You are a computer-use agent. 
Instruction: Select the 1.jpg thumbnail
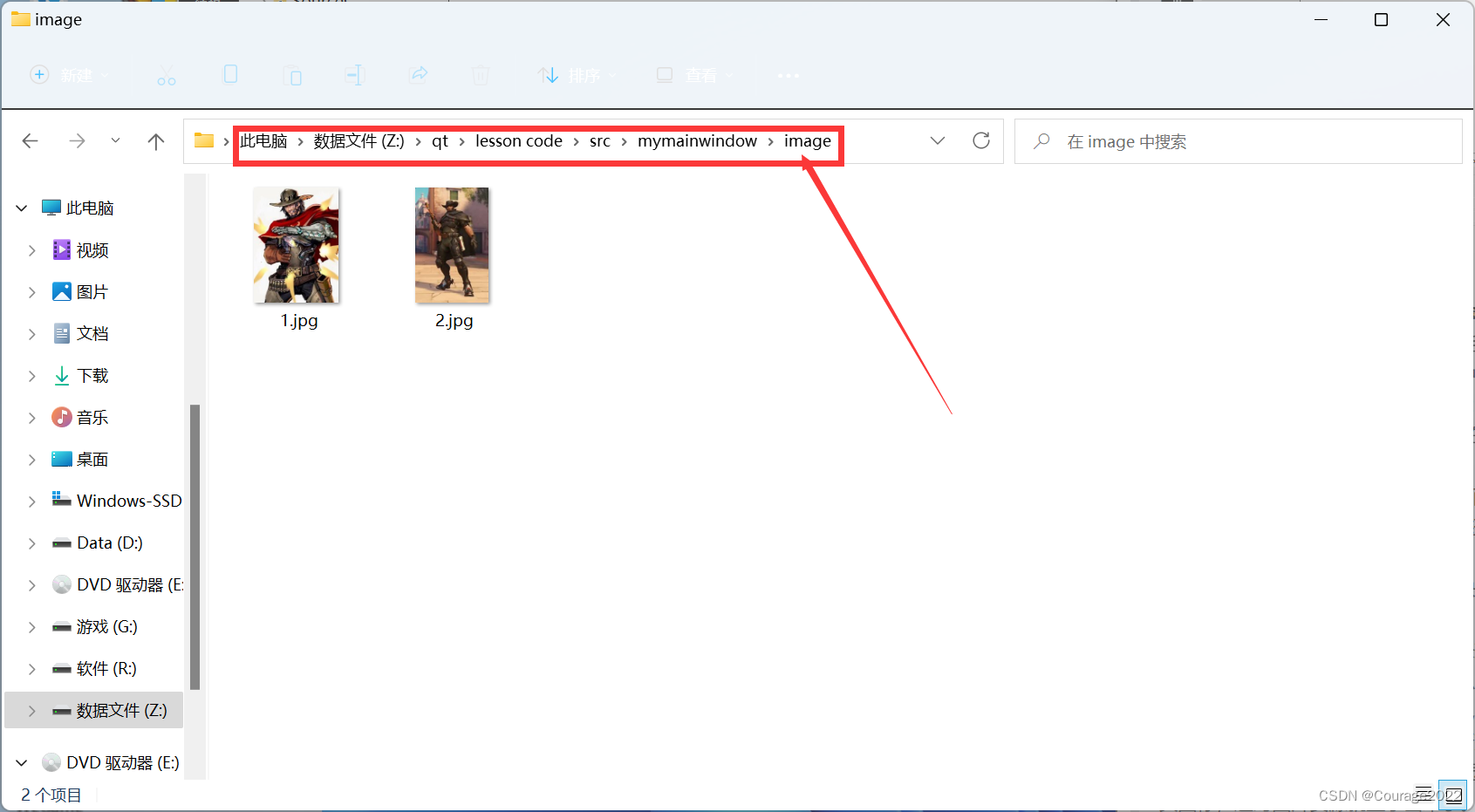[x=297, y=245]
